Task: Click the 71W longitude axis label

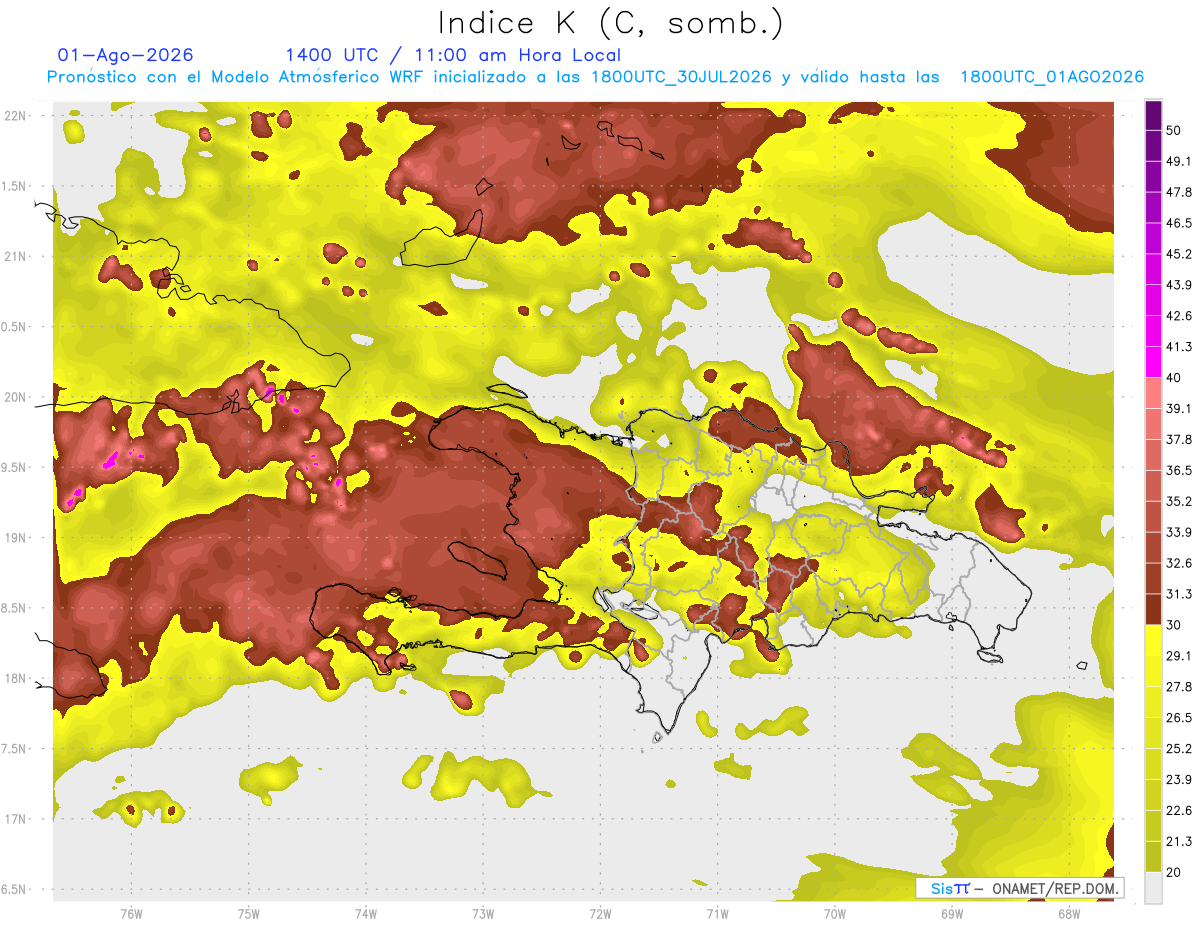Action: pyautogui.click(x=718, y=914)
